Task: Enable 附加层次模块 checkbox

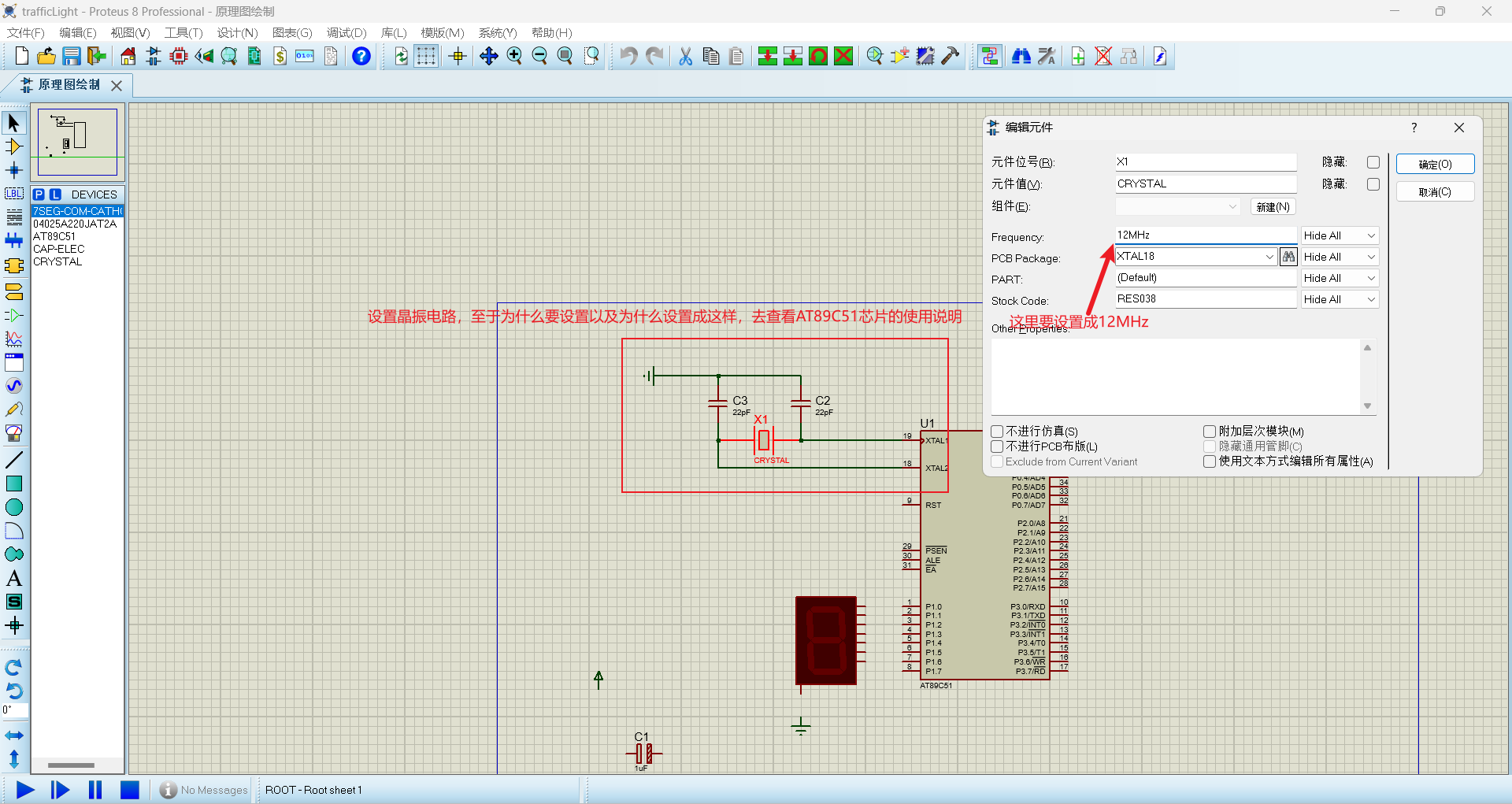Action: [1210, 432]
